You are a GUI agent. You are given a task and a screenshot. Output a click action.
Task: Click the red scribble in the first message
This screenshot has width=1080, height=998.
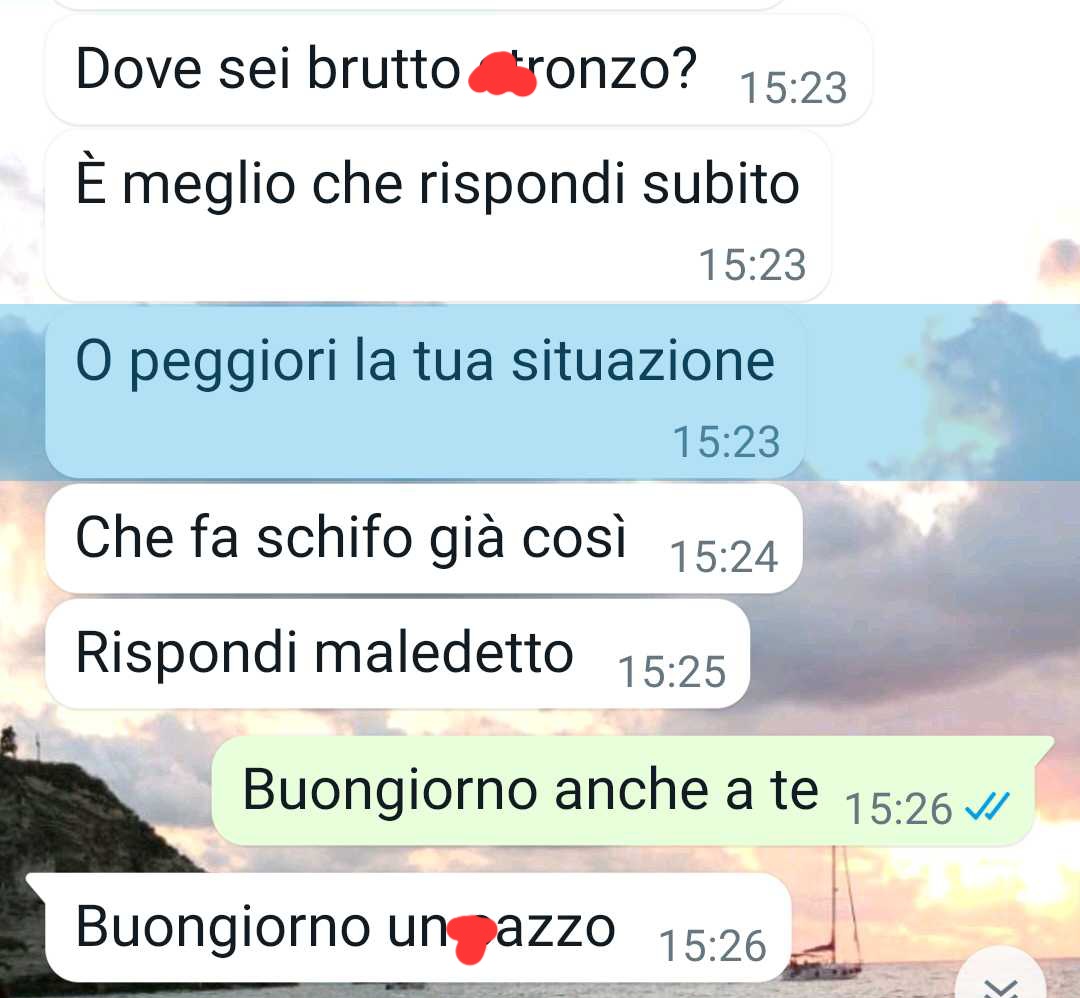502,74
